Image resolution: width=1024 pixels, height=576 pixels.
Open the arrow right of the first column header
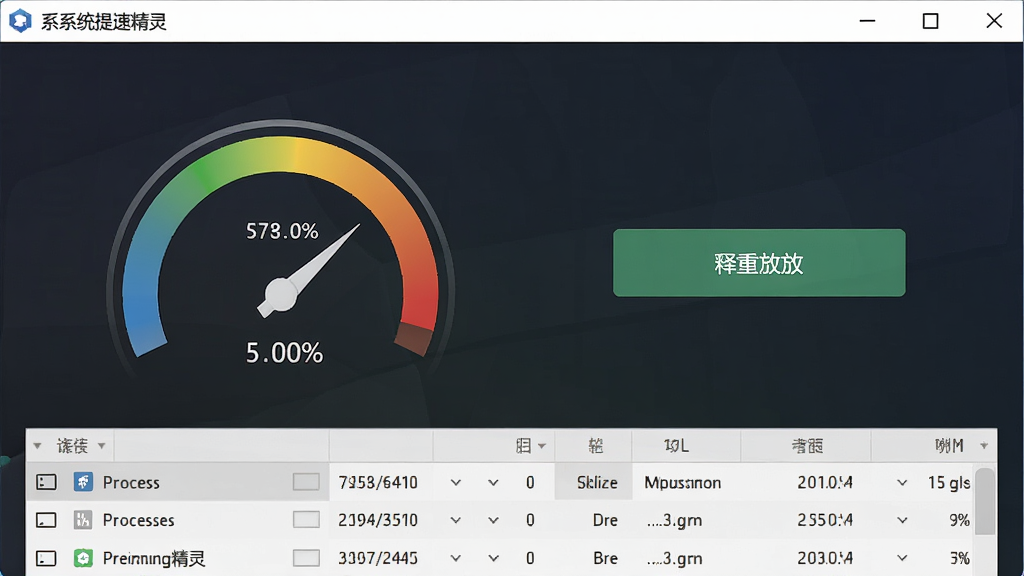tap(101, 446)
